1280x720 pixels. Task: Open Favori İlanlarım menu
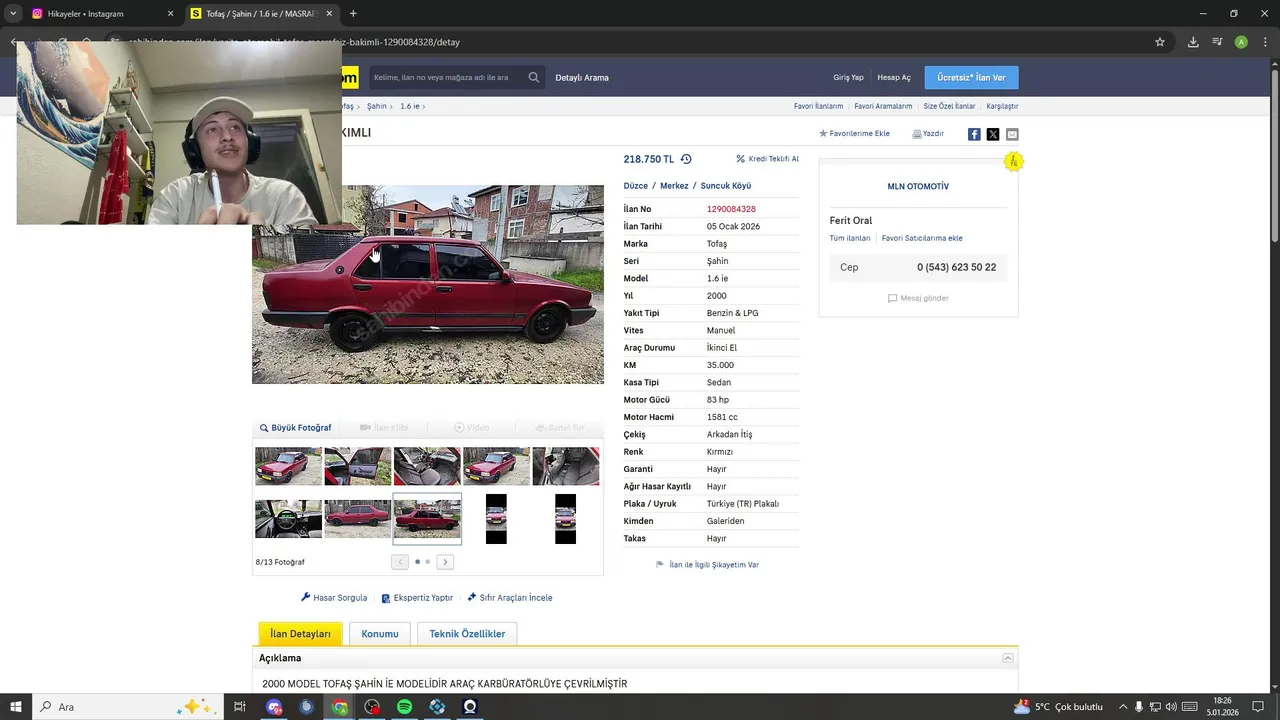point(818,106)
